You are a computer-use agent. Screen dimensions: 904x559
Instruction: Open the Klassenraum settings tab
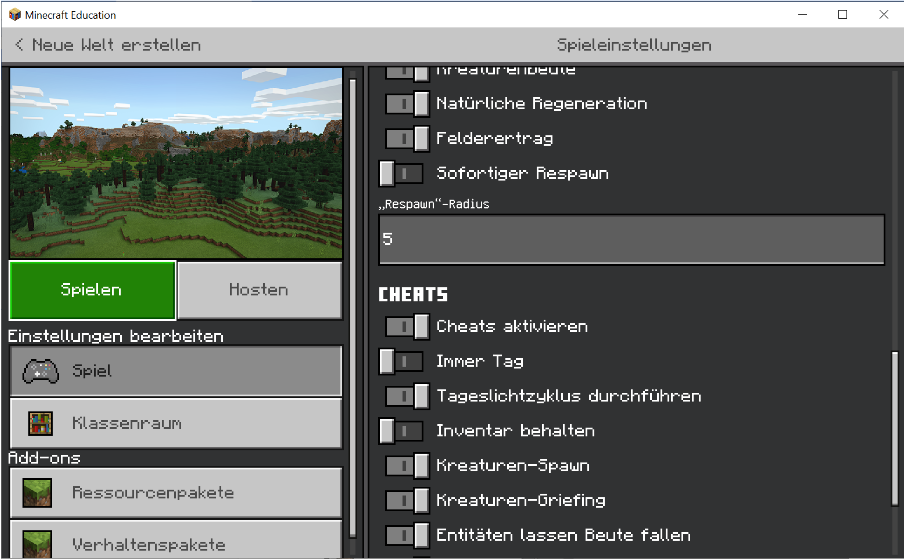pyautogui.click(x=176, y=423)
